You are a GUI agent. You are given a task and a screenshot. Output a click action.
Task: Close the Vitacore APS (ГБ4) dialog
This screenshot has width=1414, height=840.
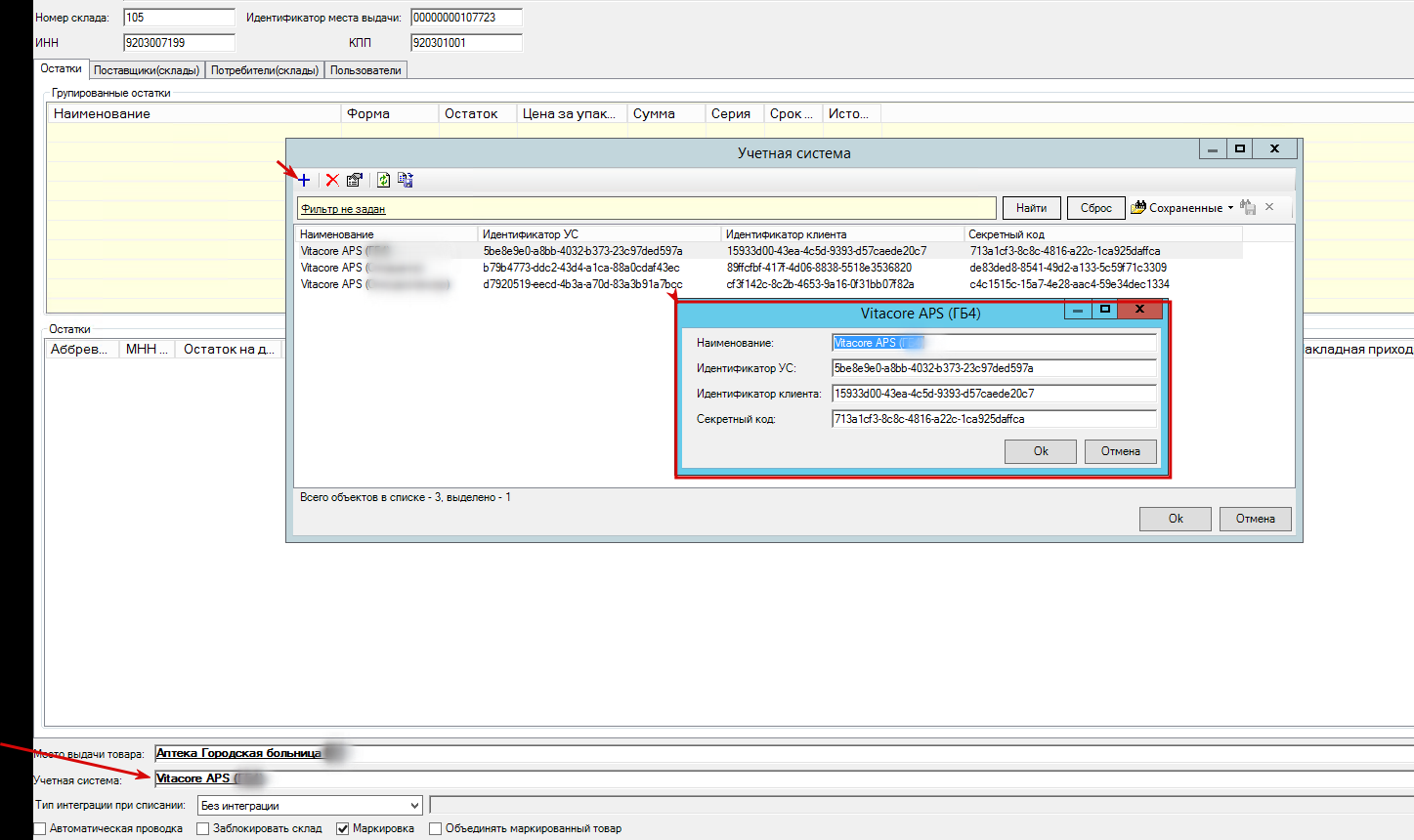click(x=1139, y=310)
